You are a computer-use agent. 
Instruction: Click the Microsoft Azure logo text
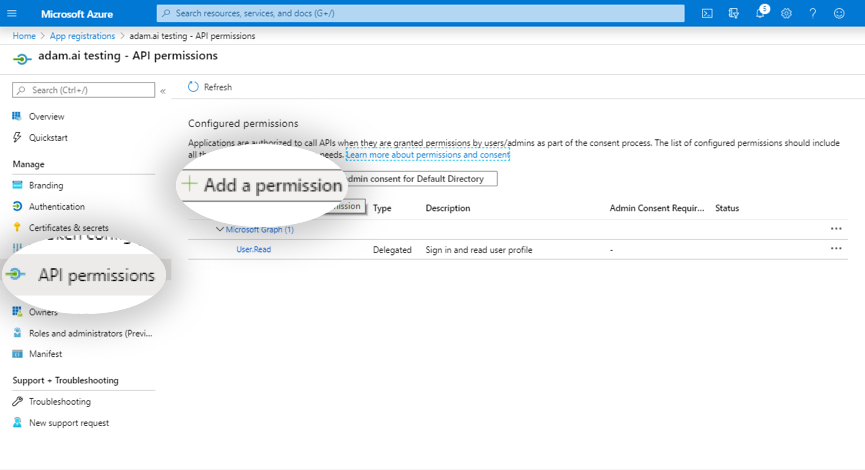click(x=77, y=14)
